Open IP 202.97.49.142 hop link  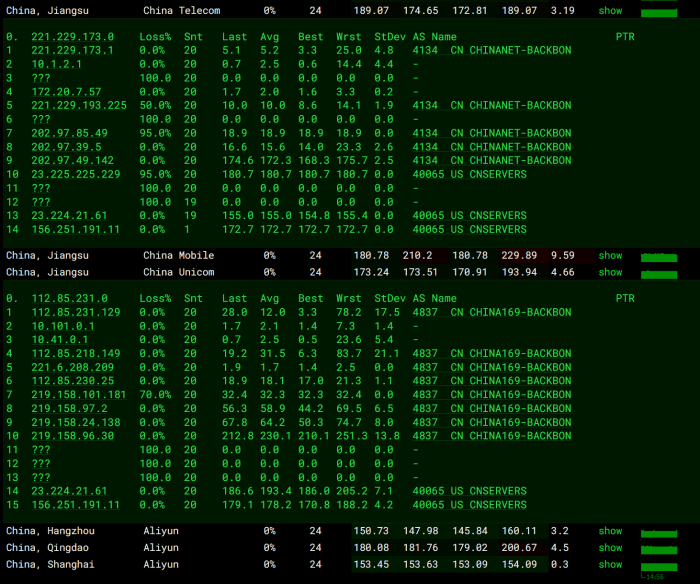(x=72, y=160)
